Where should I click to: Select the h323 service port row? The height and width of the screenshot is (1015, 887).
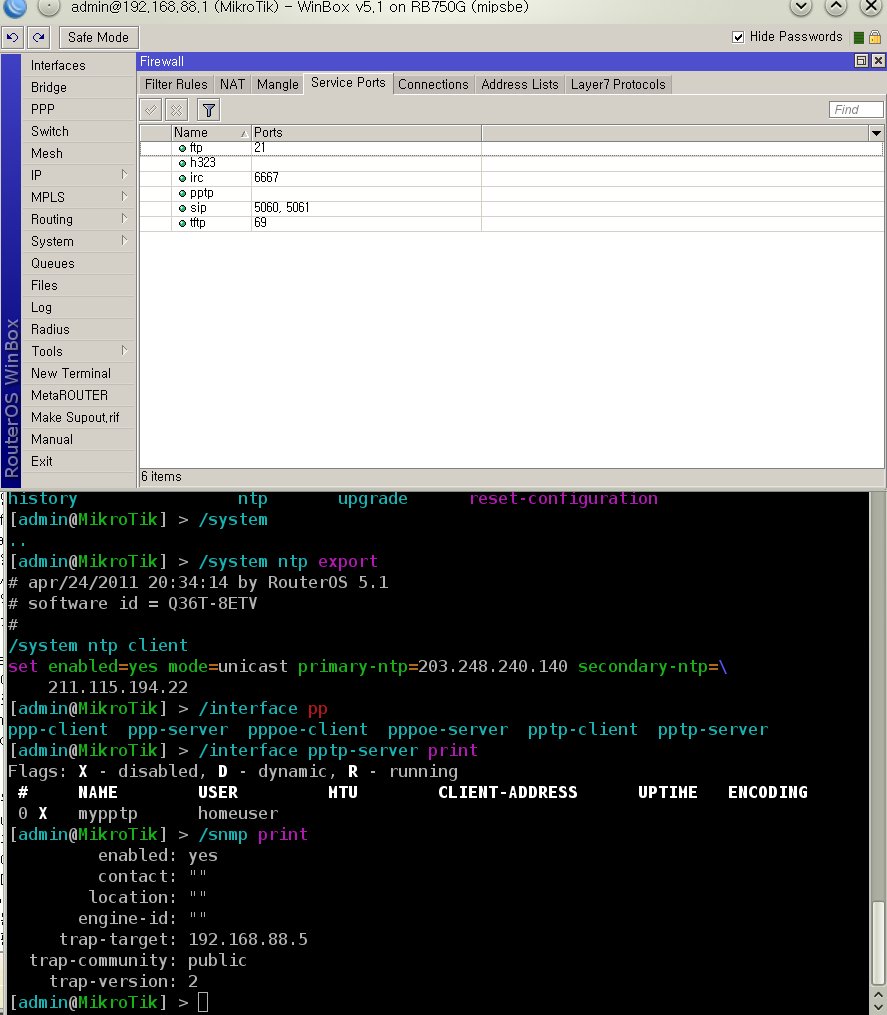pos(511,163)
